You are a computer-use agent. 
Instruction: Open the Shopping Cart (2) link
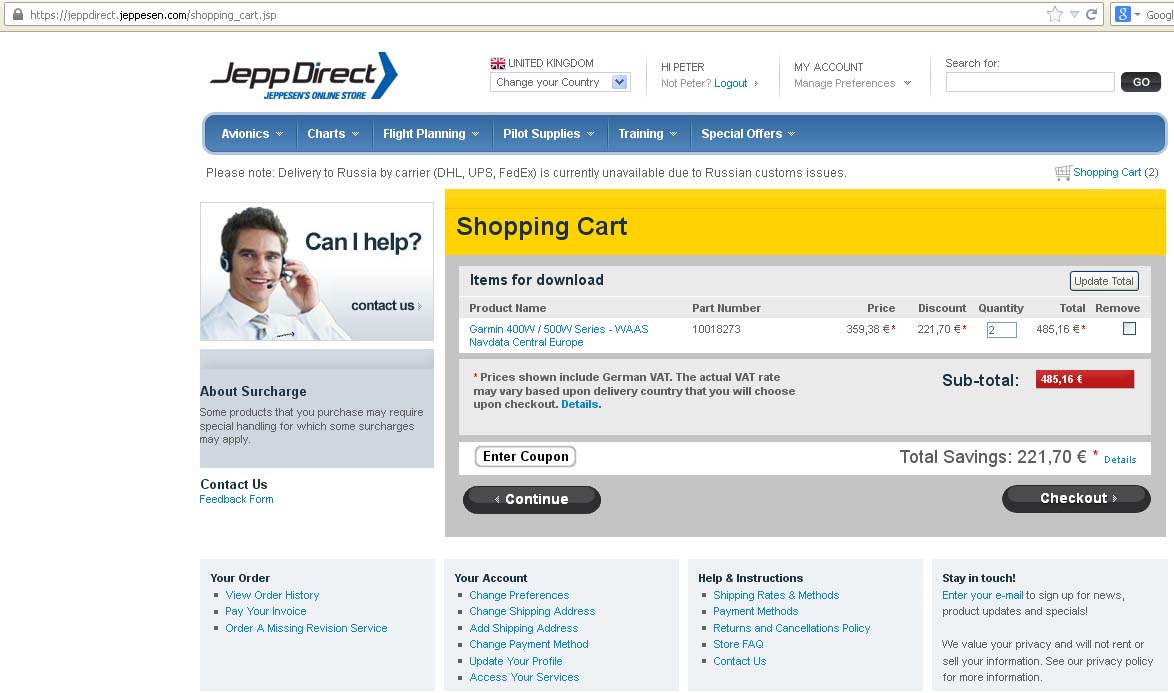click(x=1116, y=173)
